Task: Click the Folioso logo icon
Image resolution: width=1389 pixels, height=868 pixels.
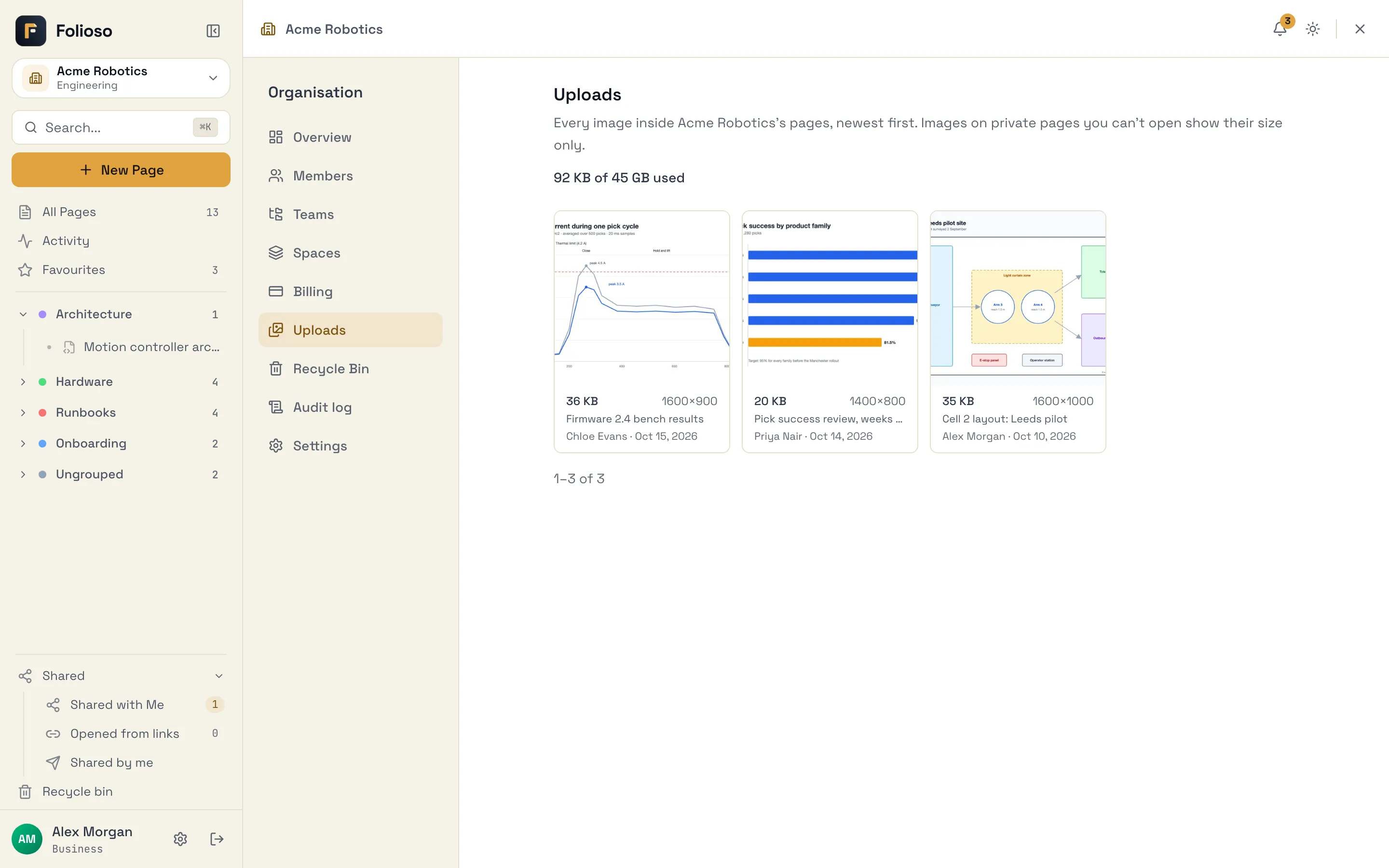Action: click(x=31, y=31)
